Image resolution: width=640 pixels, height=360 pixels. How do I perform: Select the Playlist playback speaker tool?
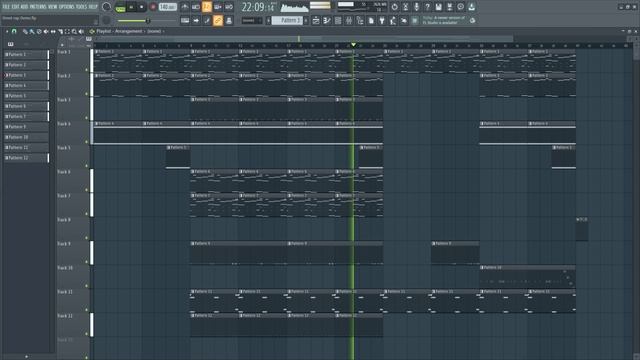[x=81, y=31]
